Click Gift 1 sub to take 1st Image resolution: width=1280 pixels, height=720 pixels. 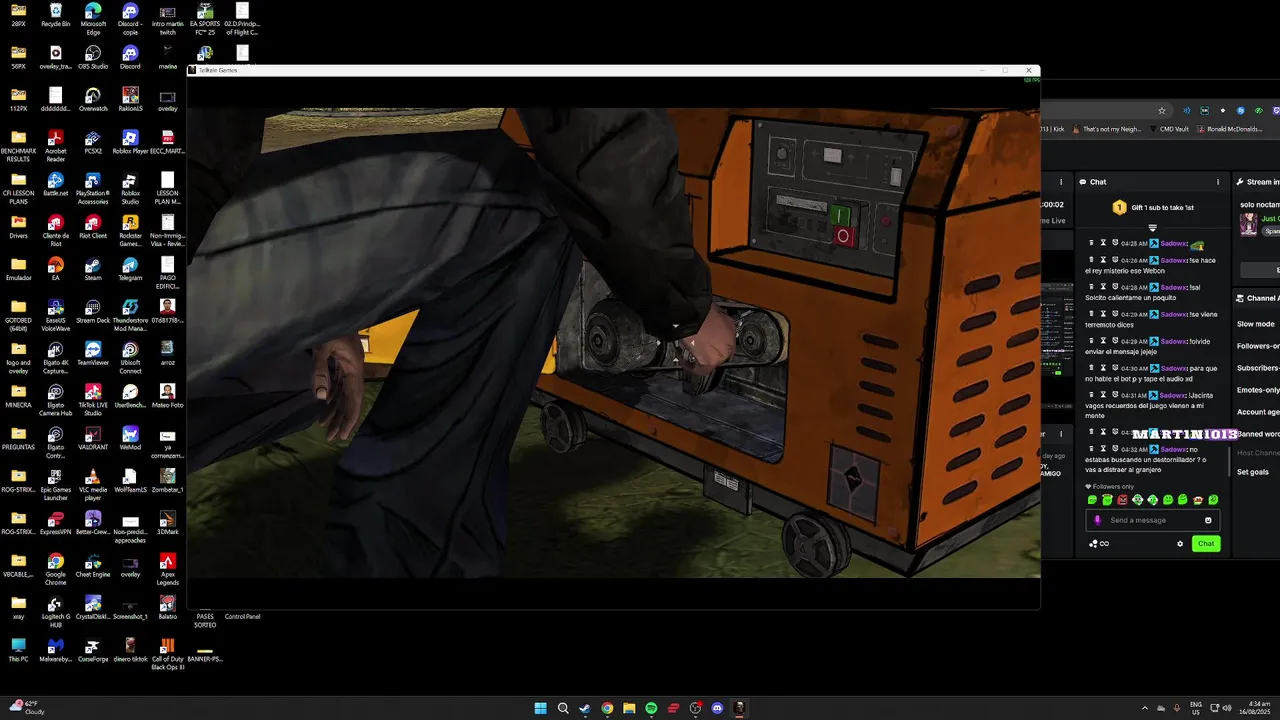(x=1153, y=207)
